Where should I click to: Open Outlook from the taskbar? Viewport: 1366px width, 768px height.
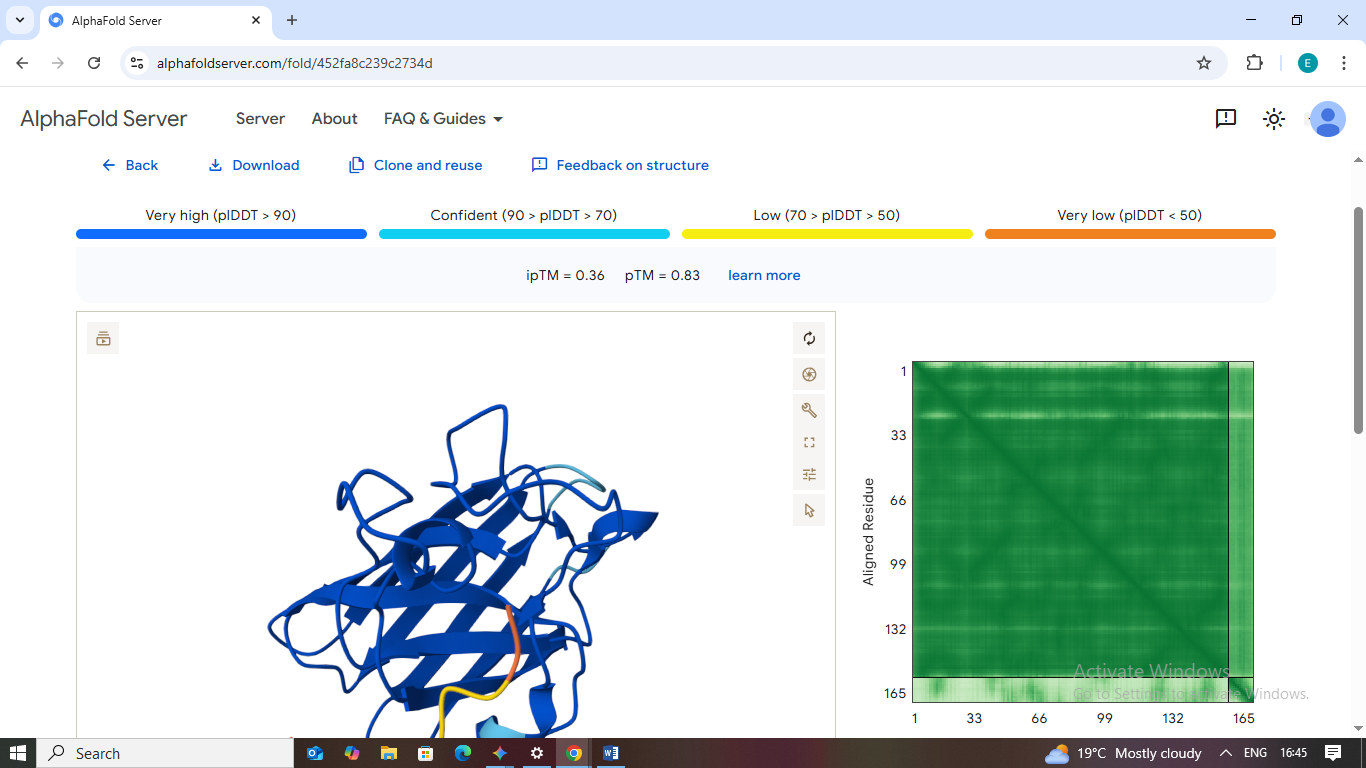(x=315, y=753)
